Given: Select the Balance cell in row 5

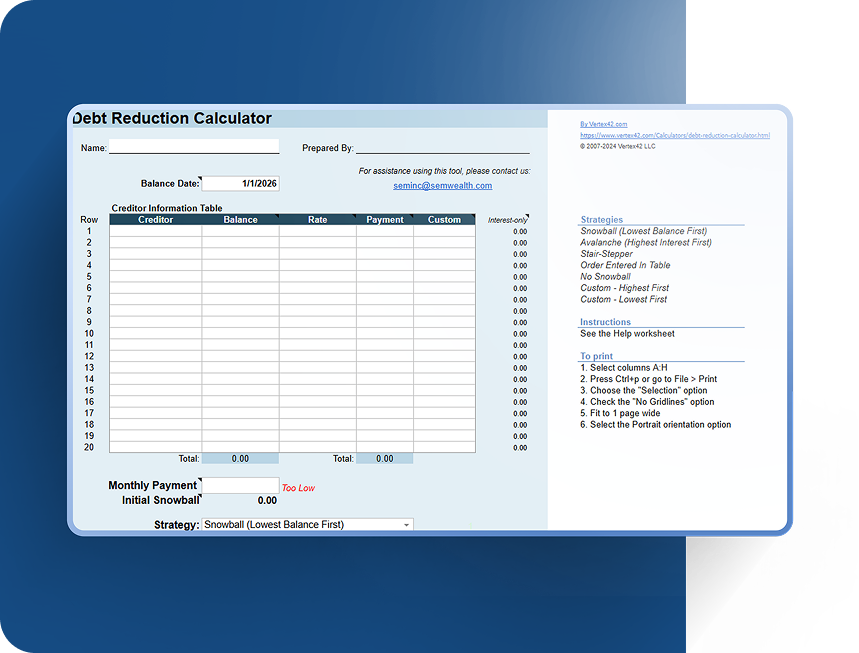Looking at the screenshot, I should 240,277.
